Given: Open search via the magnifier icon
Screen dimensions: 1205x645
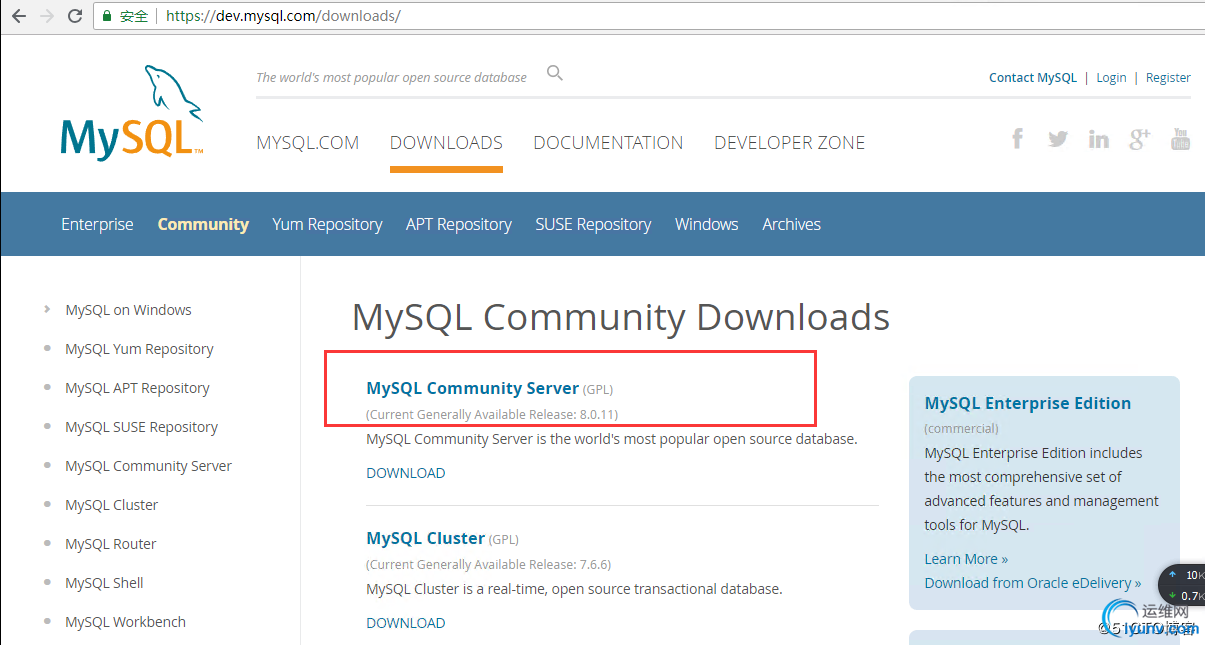Looking at the screenshot, I should click(x=555, y=73).
